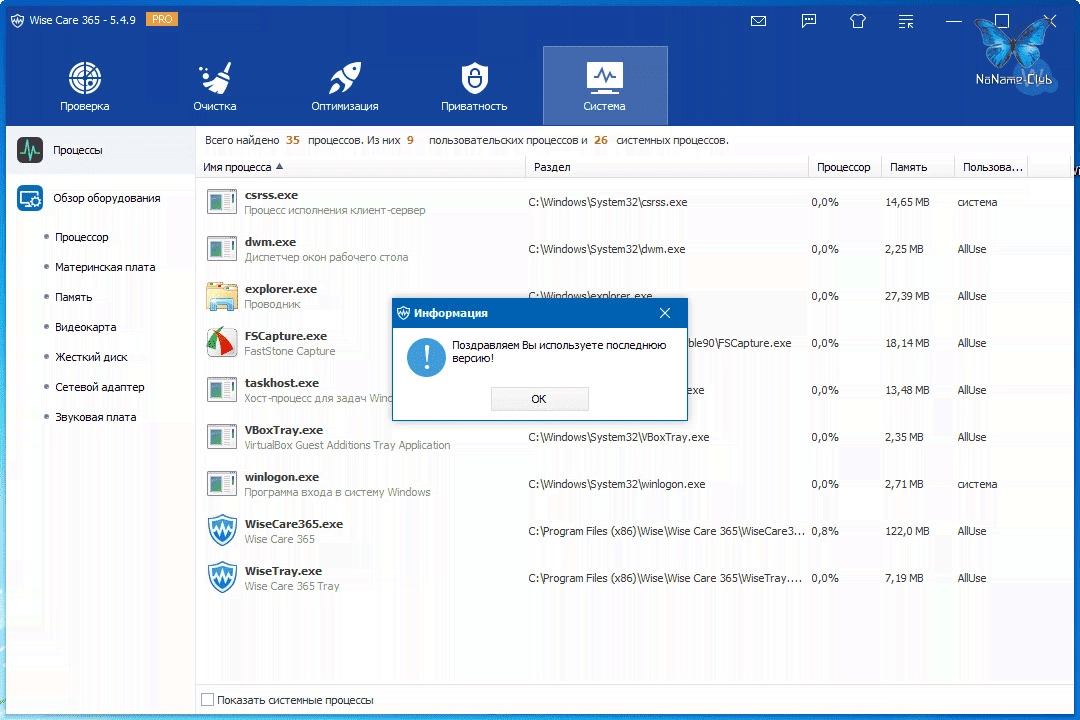The height and width of the screenshot is (720, 1080).
Task: Enable Показать системные процессы checkbox
Action: pyautogui.click(x=207, y=699)
